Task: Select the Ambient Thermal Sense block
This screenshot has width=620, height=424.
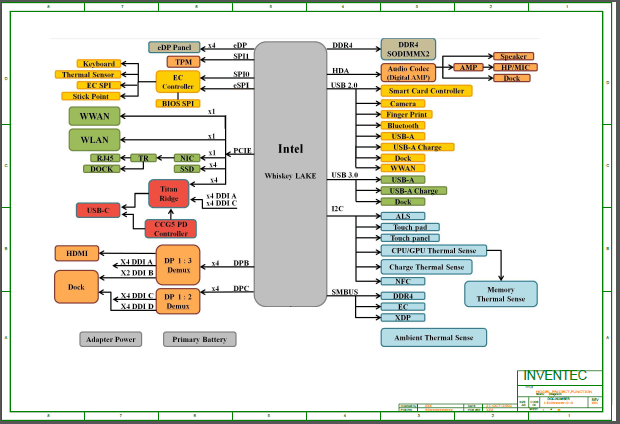Action: pyautogui.click(x=433, y=337)
